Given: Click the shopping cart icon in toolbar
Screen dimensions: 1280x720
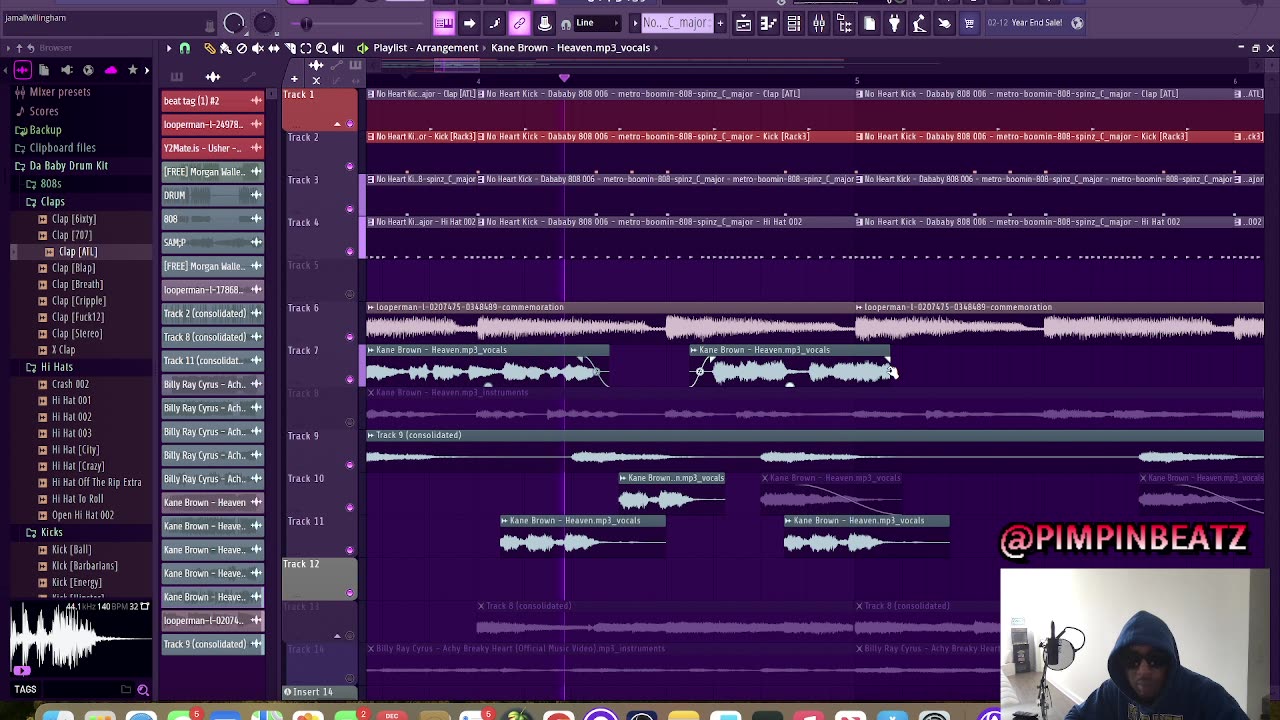Looking at the screenshot, I should click(x=969, y=23).
